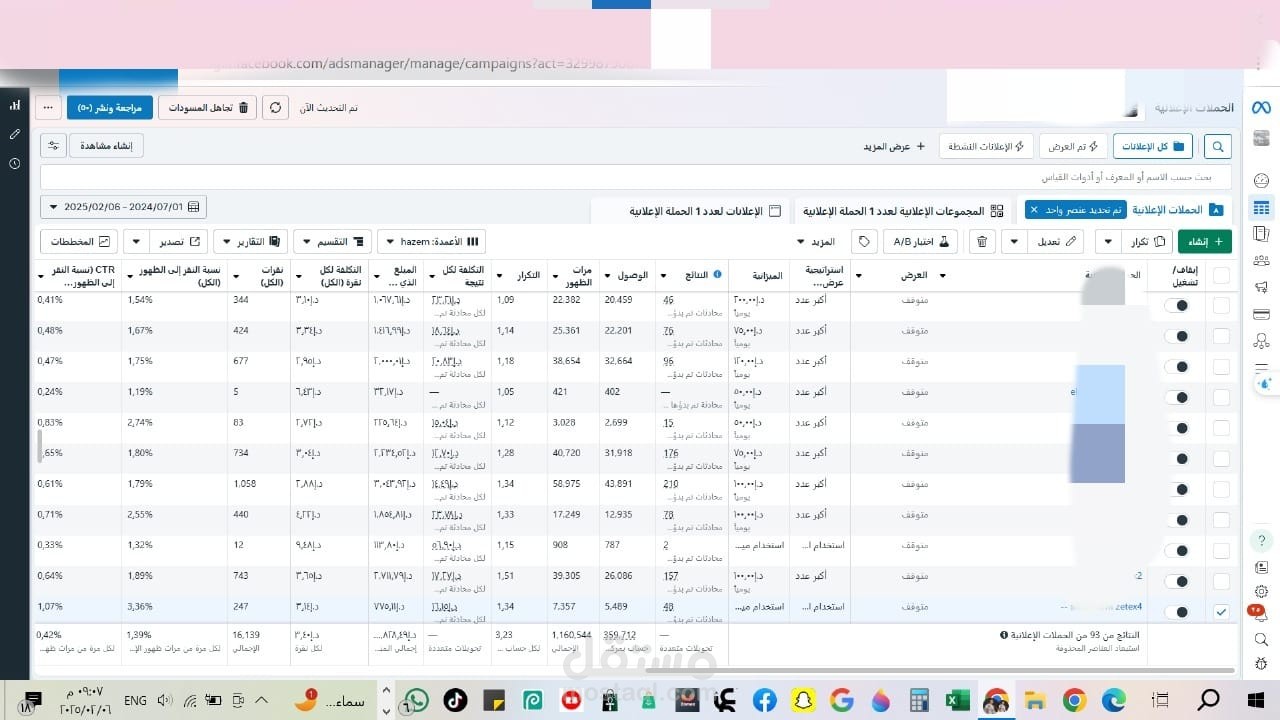
Task: Click the مراجعة ونشر publish button
Action: coord(110,107)
